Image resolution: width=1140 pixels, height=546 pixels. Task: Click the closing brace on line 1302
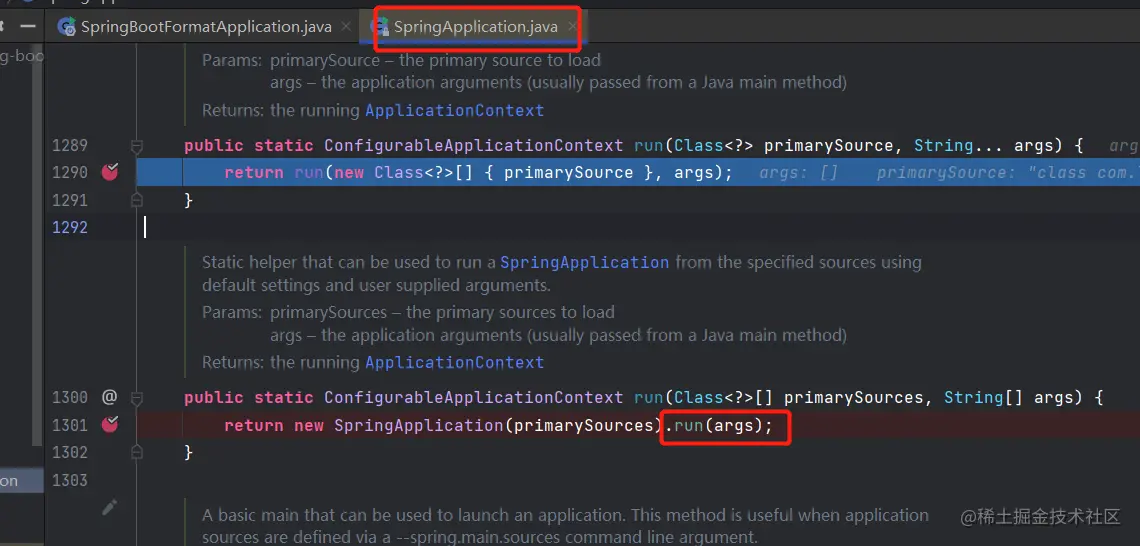tap(188, 452)
